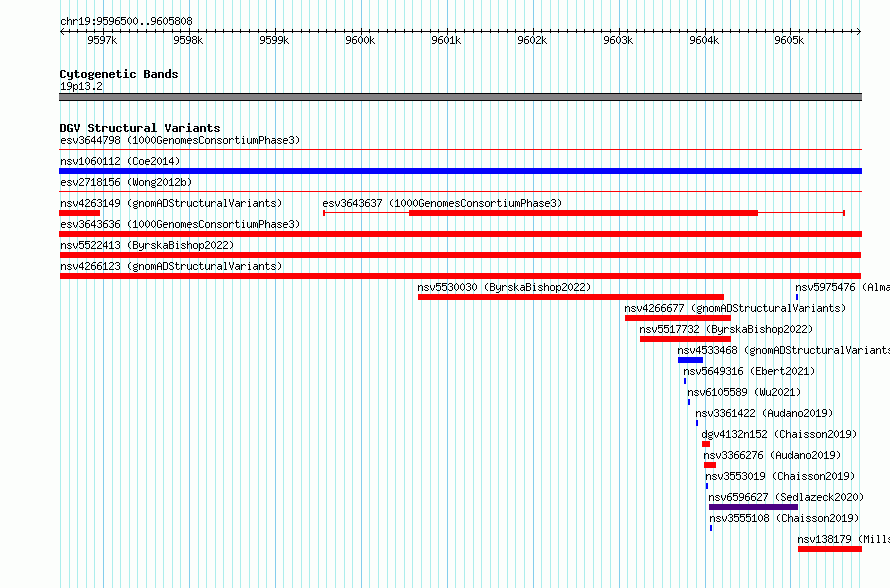Click the thick red esv3643637 bar
Screen dimensions: 890x588
[x=583, y=213]
